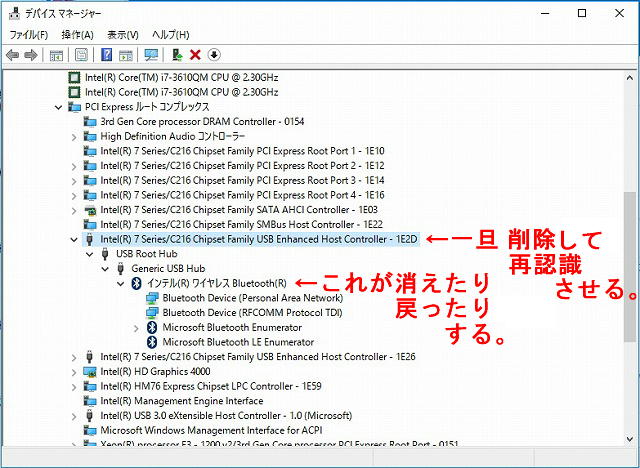Expand Microsoft Bluetooth Enumerator node
This screenshot has height=468, width=640.
(136, 328)
